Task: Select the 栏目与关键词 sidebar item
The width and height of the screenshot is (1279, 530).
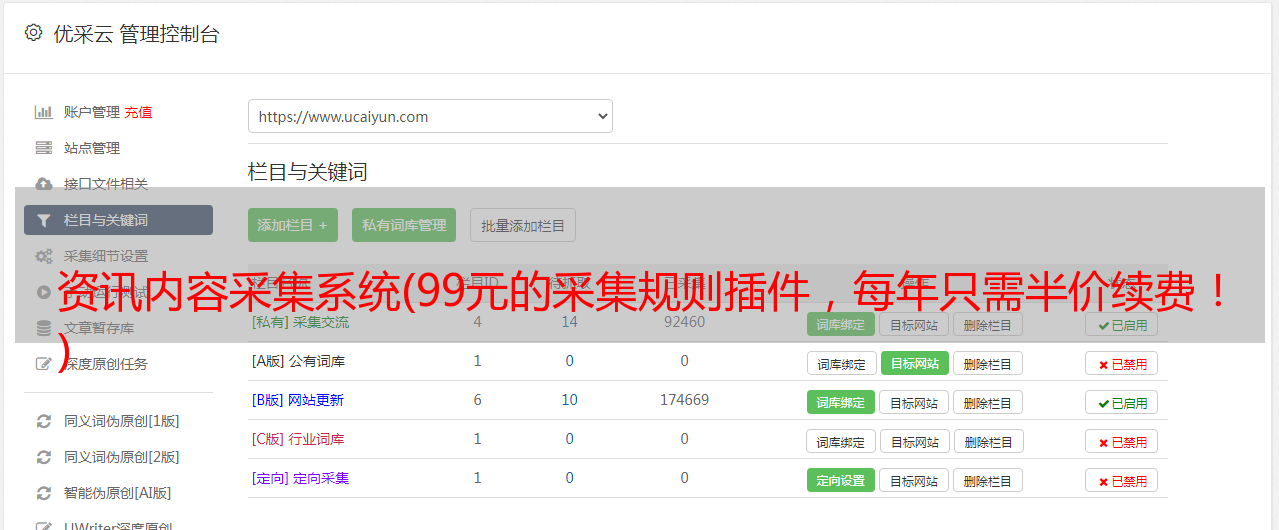Action: coord(118,220)
